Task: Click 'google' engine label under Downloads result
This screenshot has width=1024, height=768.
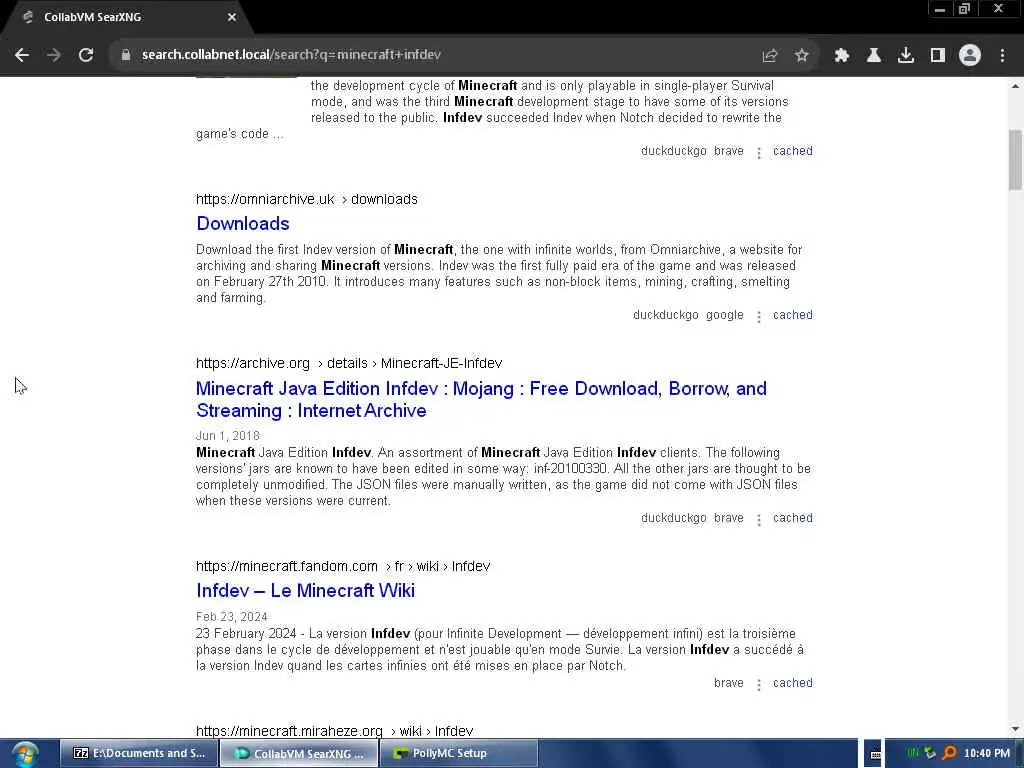Action: (725, 315)
